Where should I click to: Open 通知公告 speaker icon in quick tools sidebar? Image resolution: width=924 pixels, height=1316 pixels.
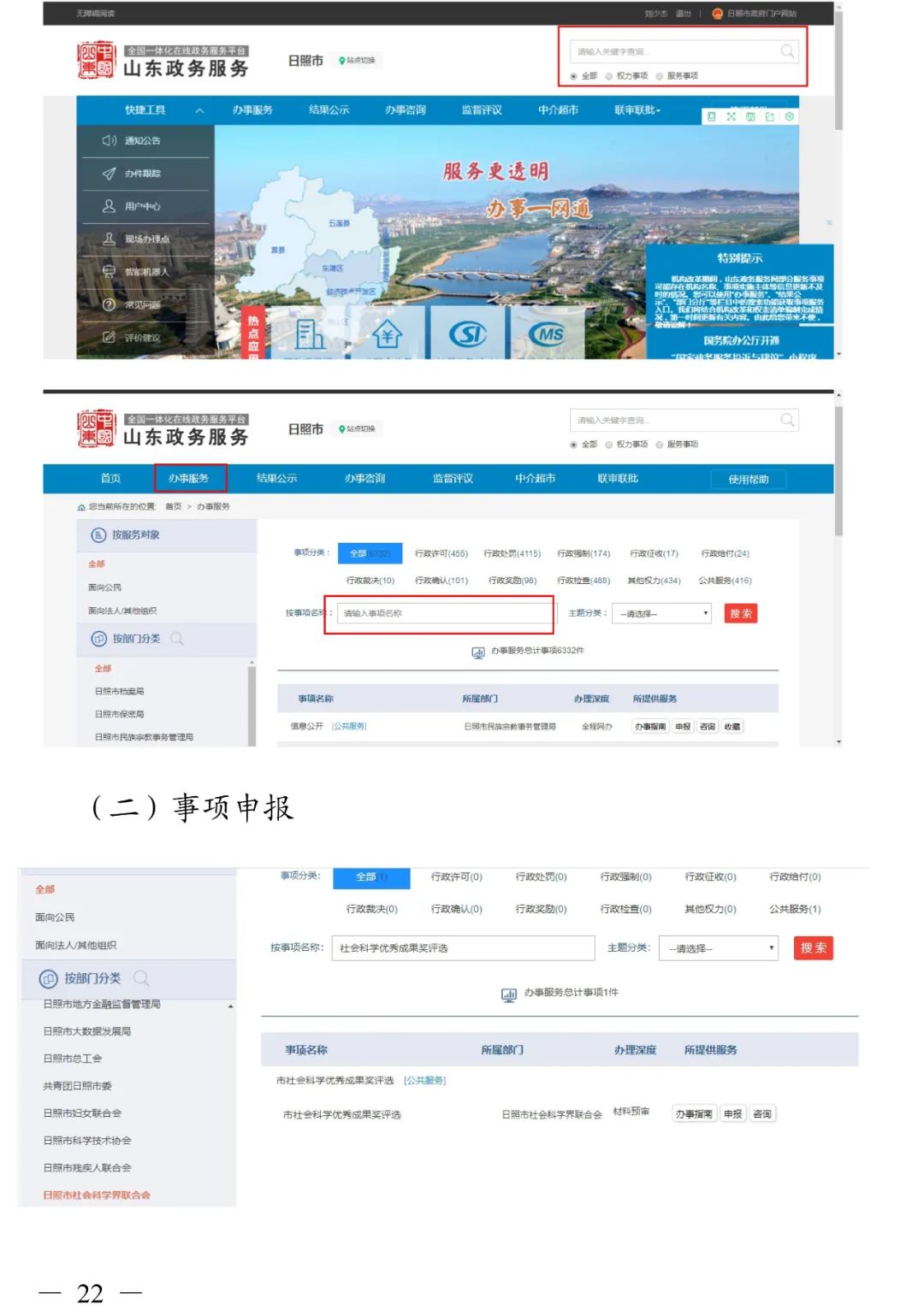tap(110, 140)
